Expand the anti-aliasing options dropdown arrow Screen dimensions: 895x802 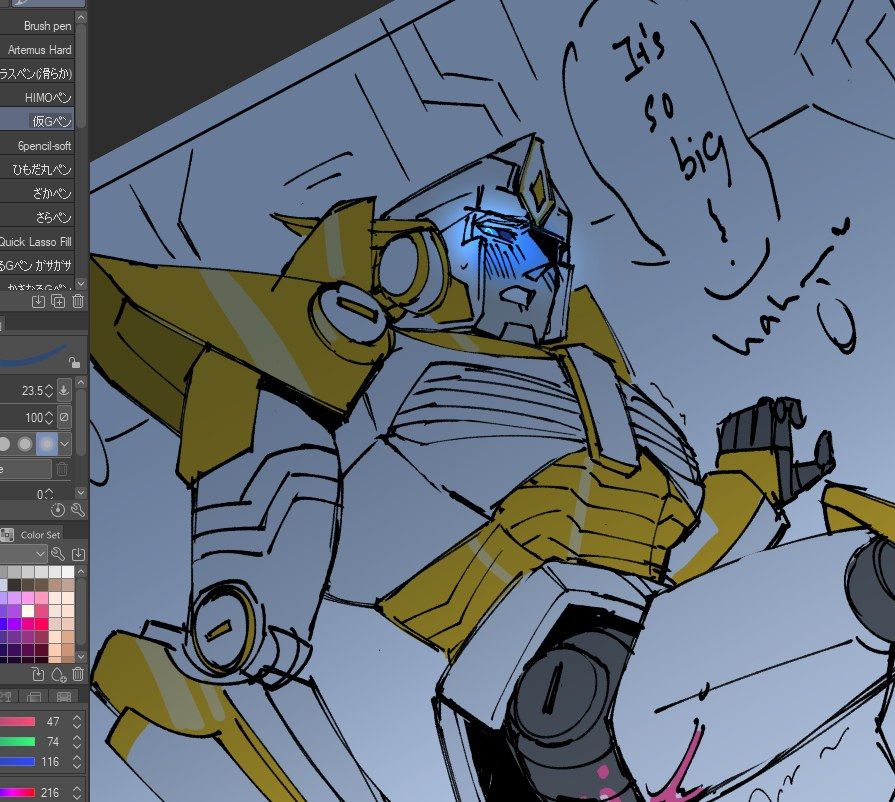[64, 444]
